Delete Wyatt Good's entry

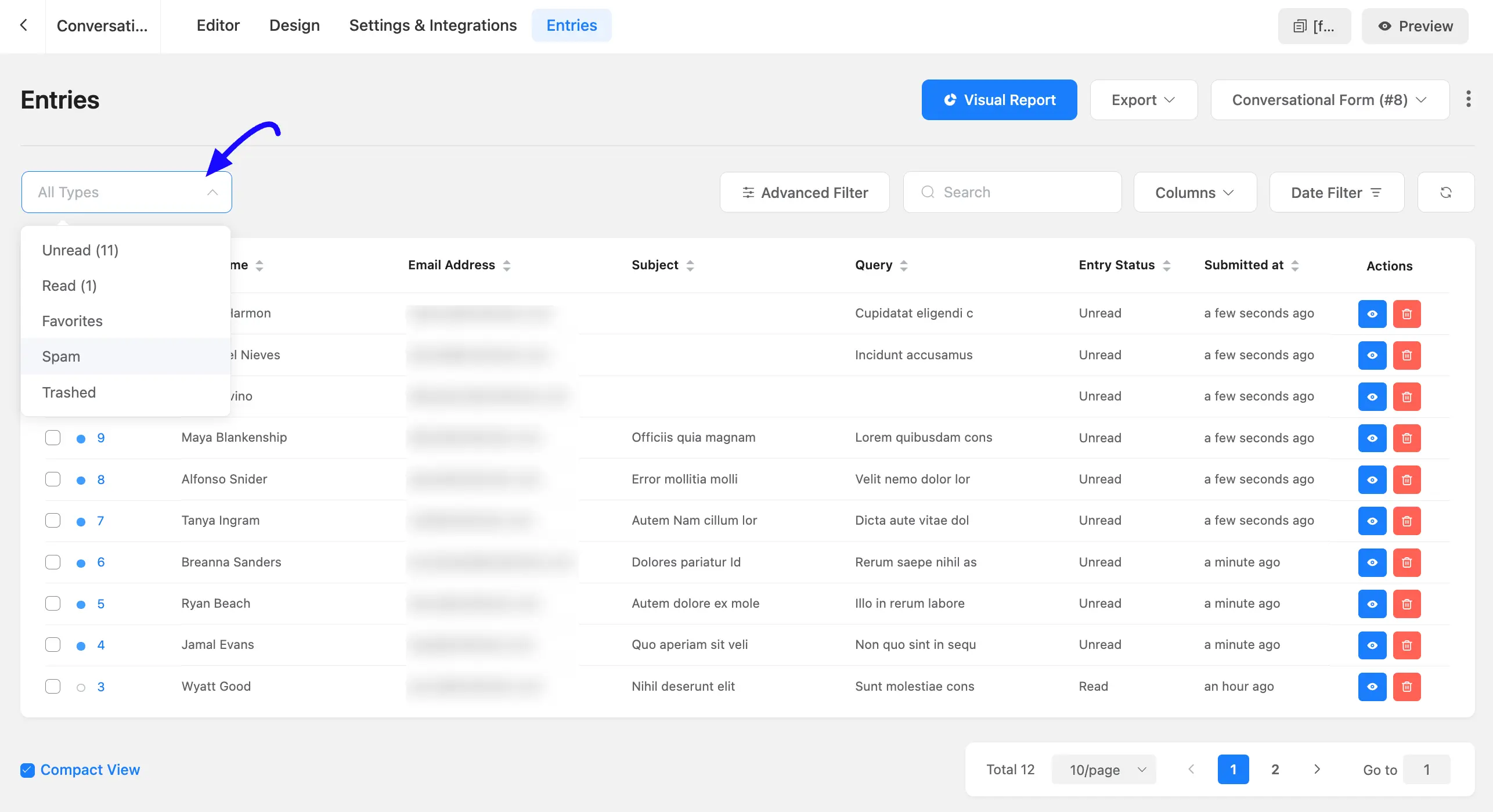1407,687
